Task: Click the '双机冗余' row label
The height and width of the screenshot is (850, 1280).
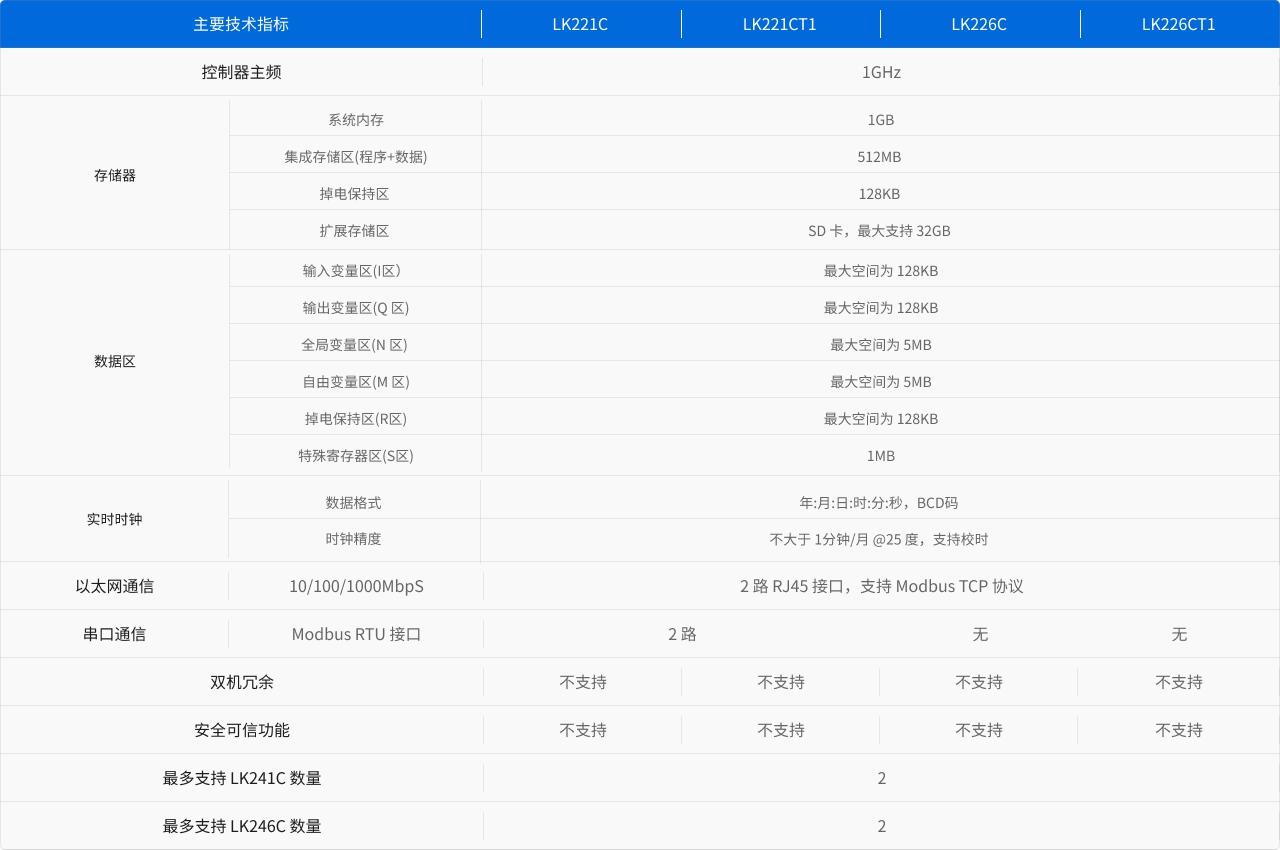Action: (241, 682)
